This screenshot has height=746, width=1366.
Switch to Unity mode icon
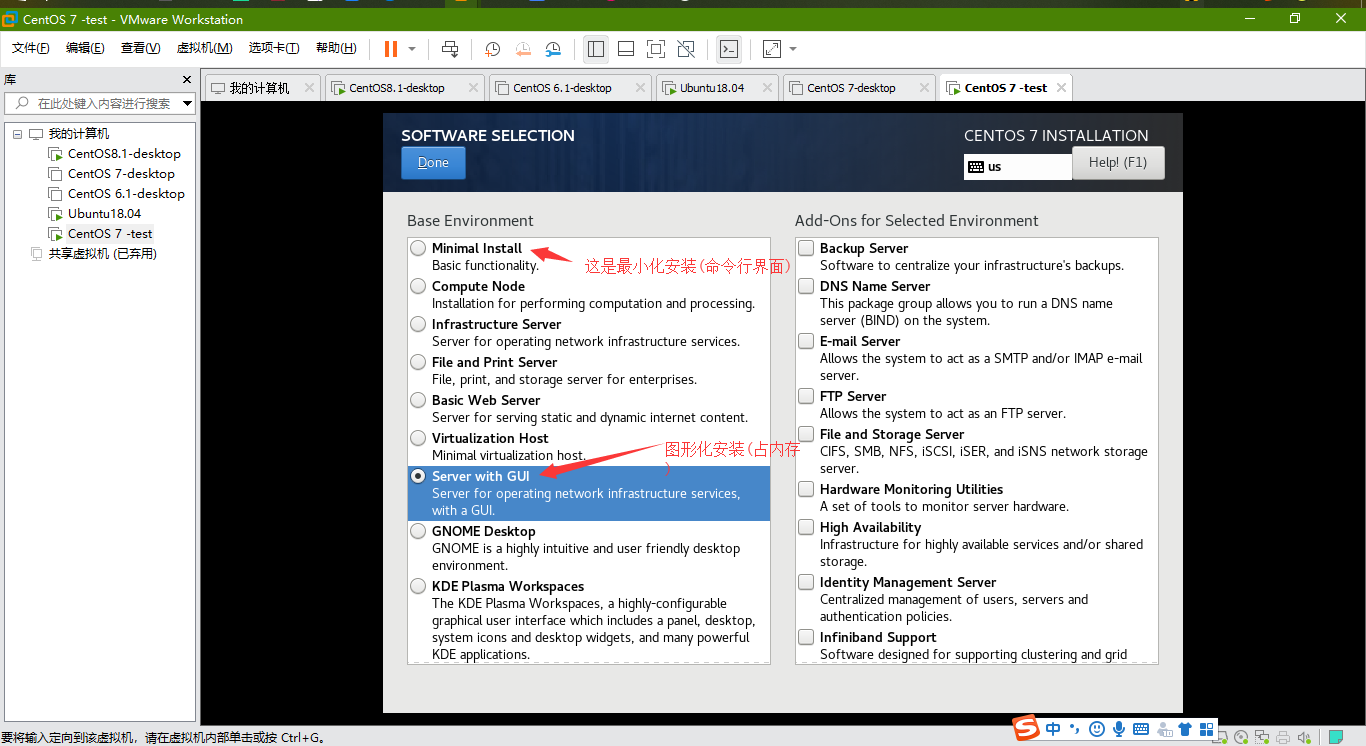coord(686,48)
